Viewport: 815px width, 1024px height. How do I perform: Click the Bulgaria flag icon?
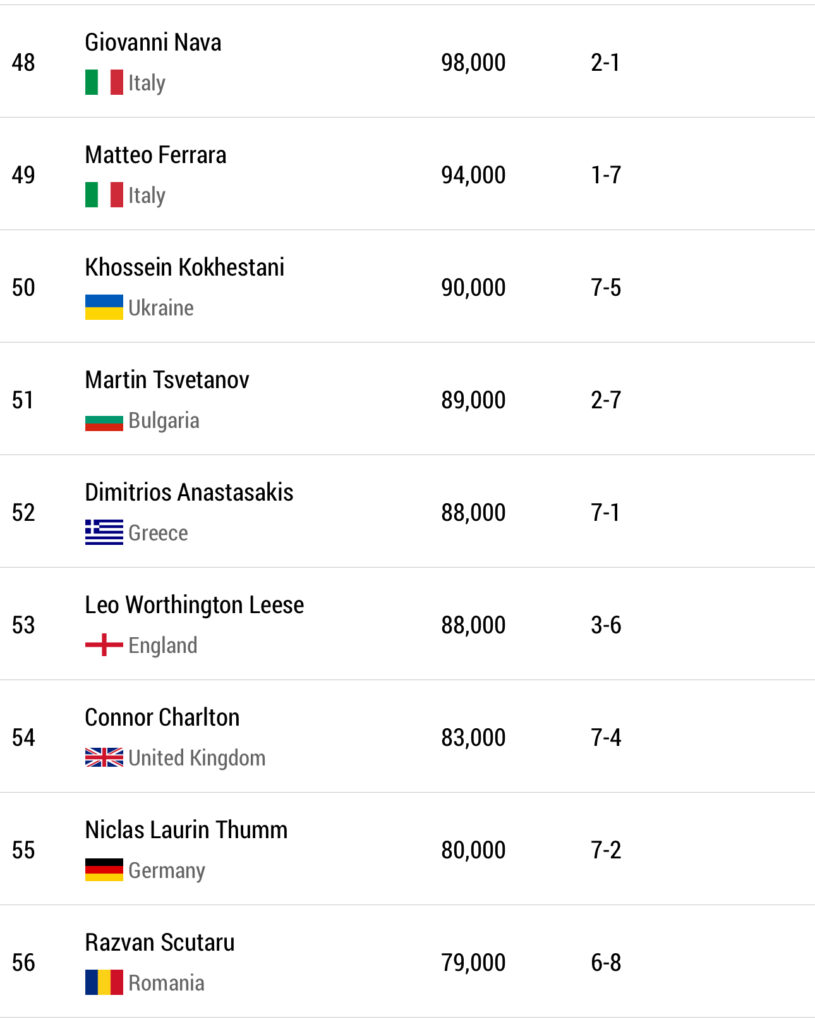click(x=104, y=420)
